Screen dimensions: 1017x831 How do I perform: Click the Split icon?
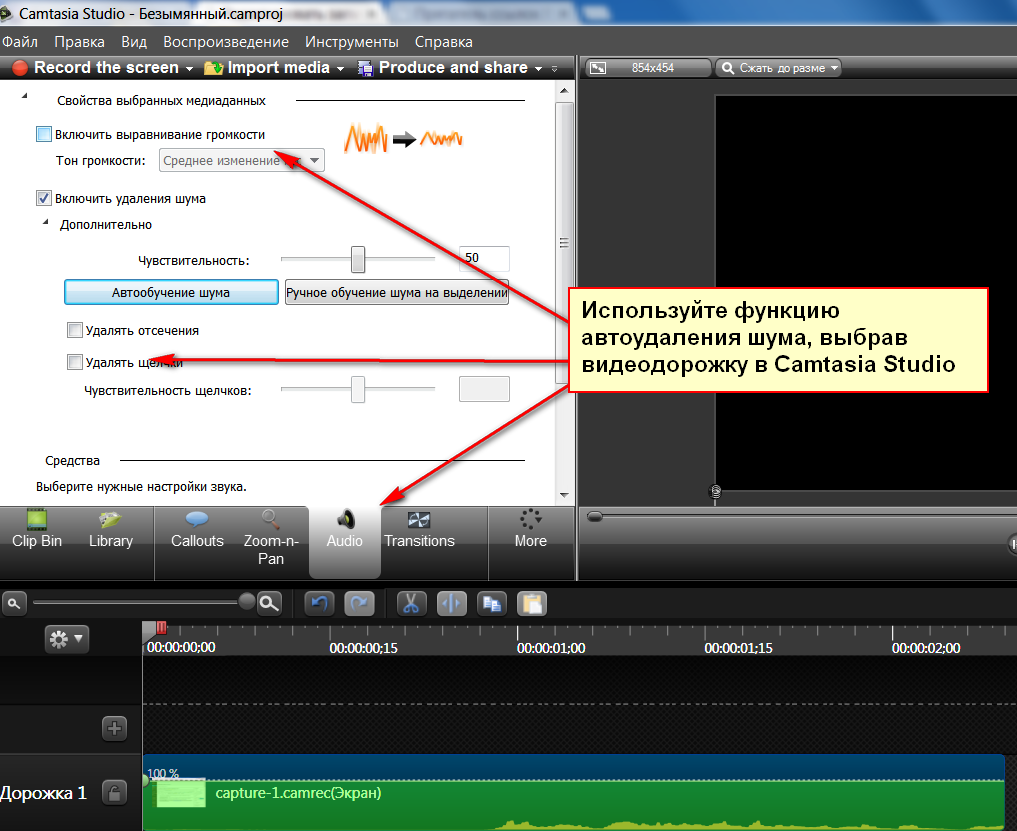[451, 604]
